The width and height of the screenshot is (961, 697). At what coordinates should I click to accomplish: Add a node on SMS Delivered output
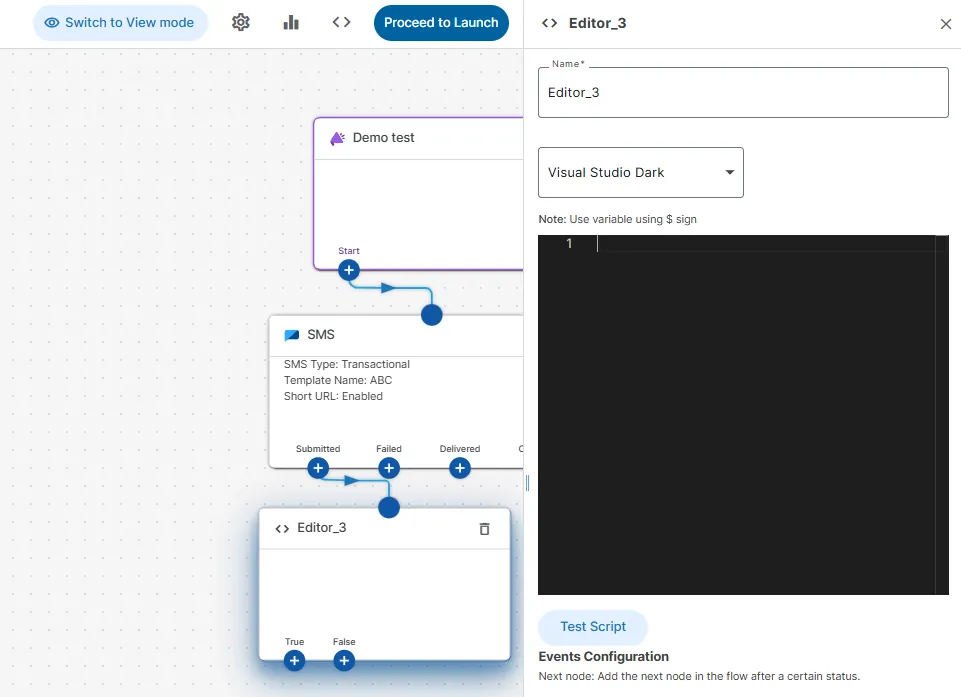(460, 468)
